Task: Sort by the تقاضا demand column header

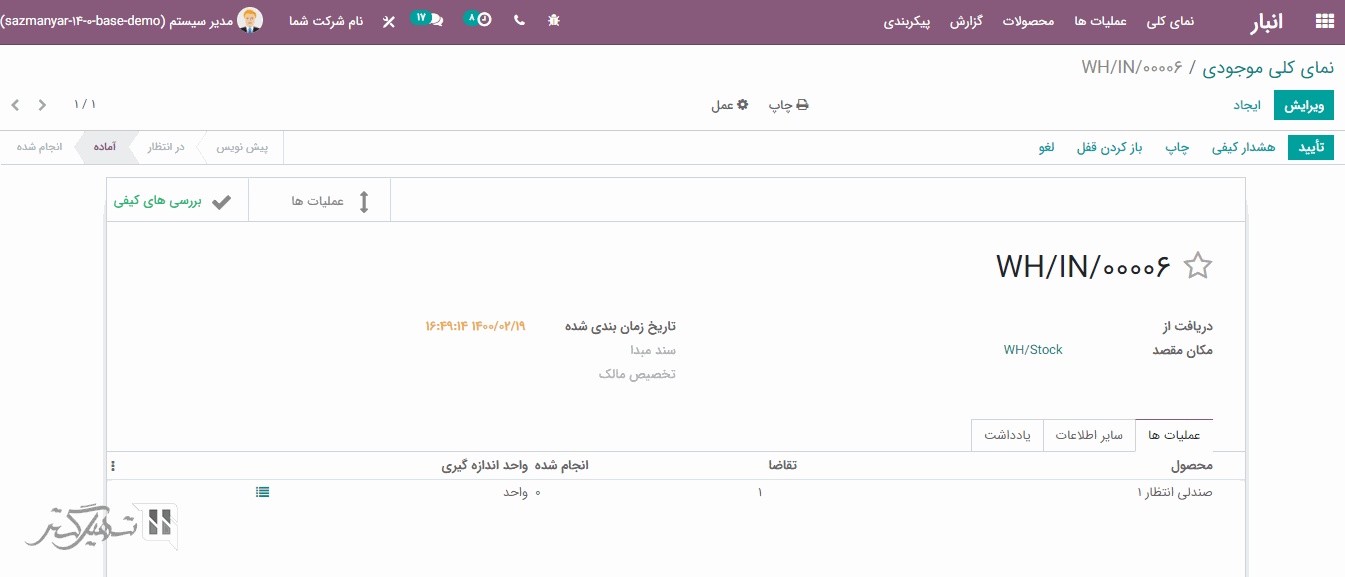Action: click(x=782, y=466)
